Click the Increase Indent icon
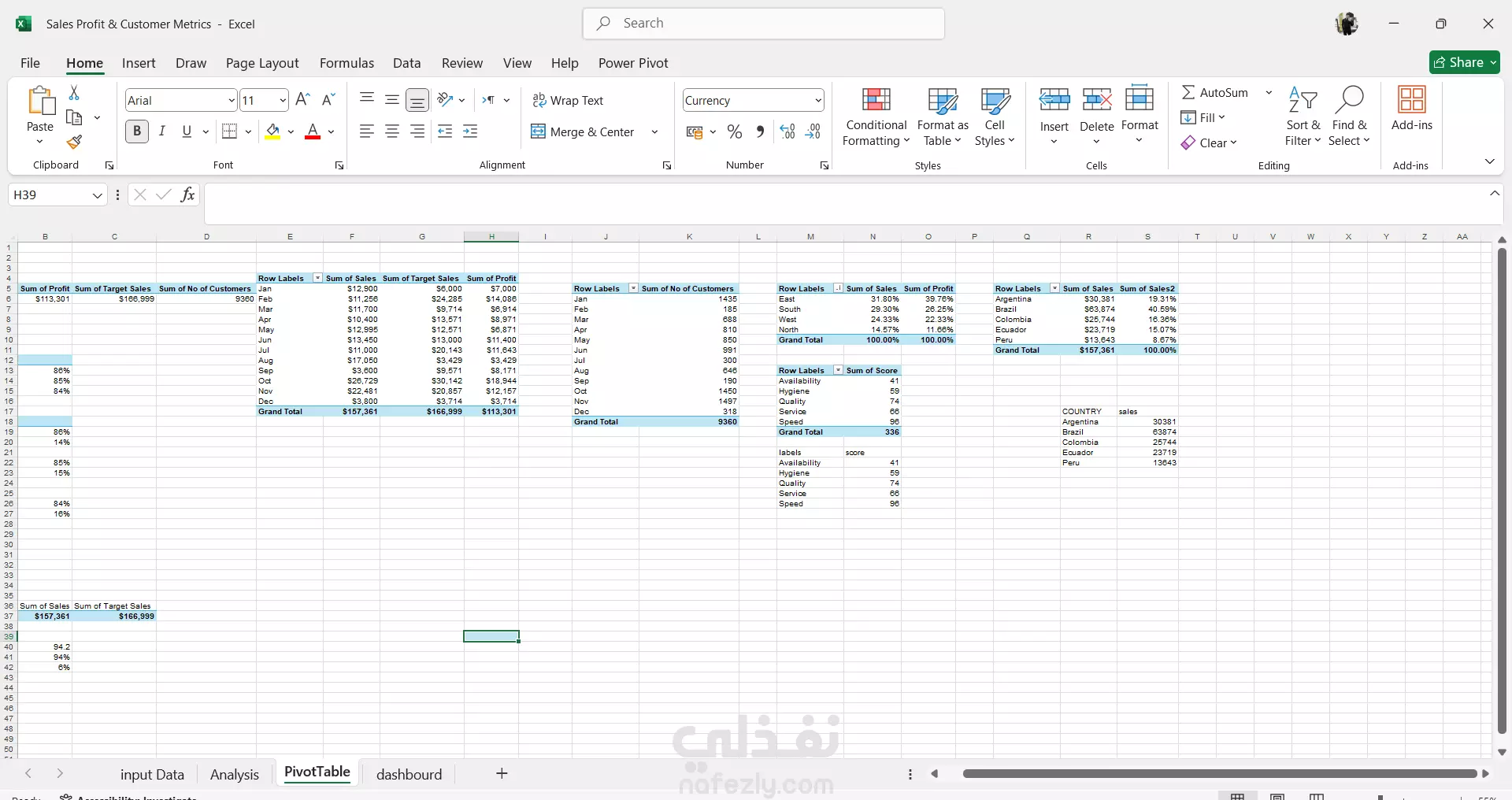Screen dimensions: 1512x800 pyautogui.click(x=470, y=131)
